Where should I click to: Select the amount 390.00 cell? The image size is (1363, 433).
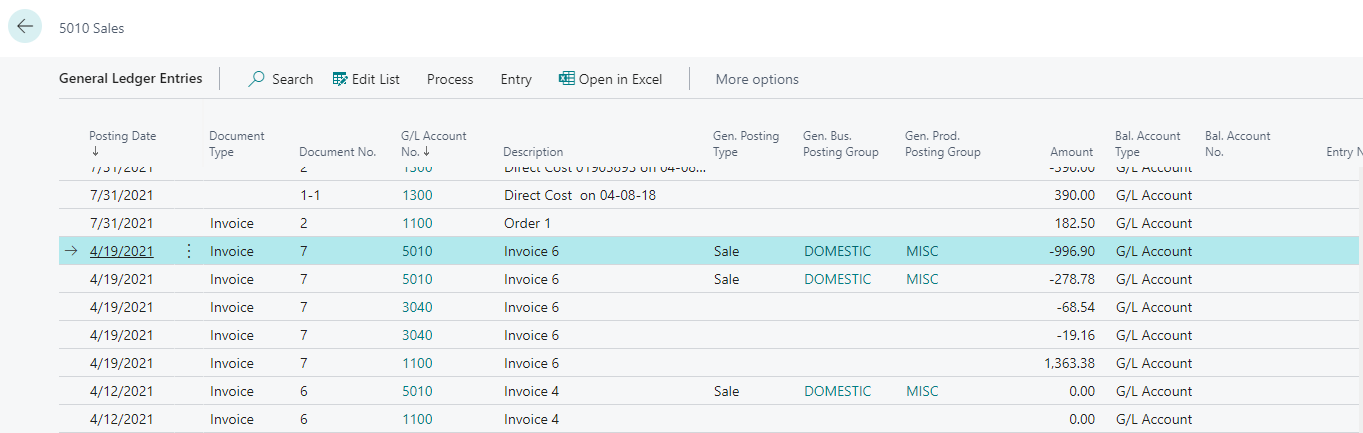[x=1075, y=195]
